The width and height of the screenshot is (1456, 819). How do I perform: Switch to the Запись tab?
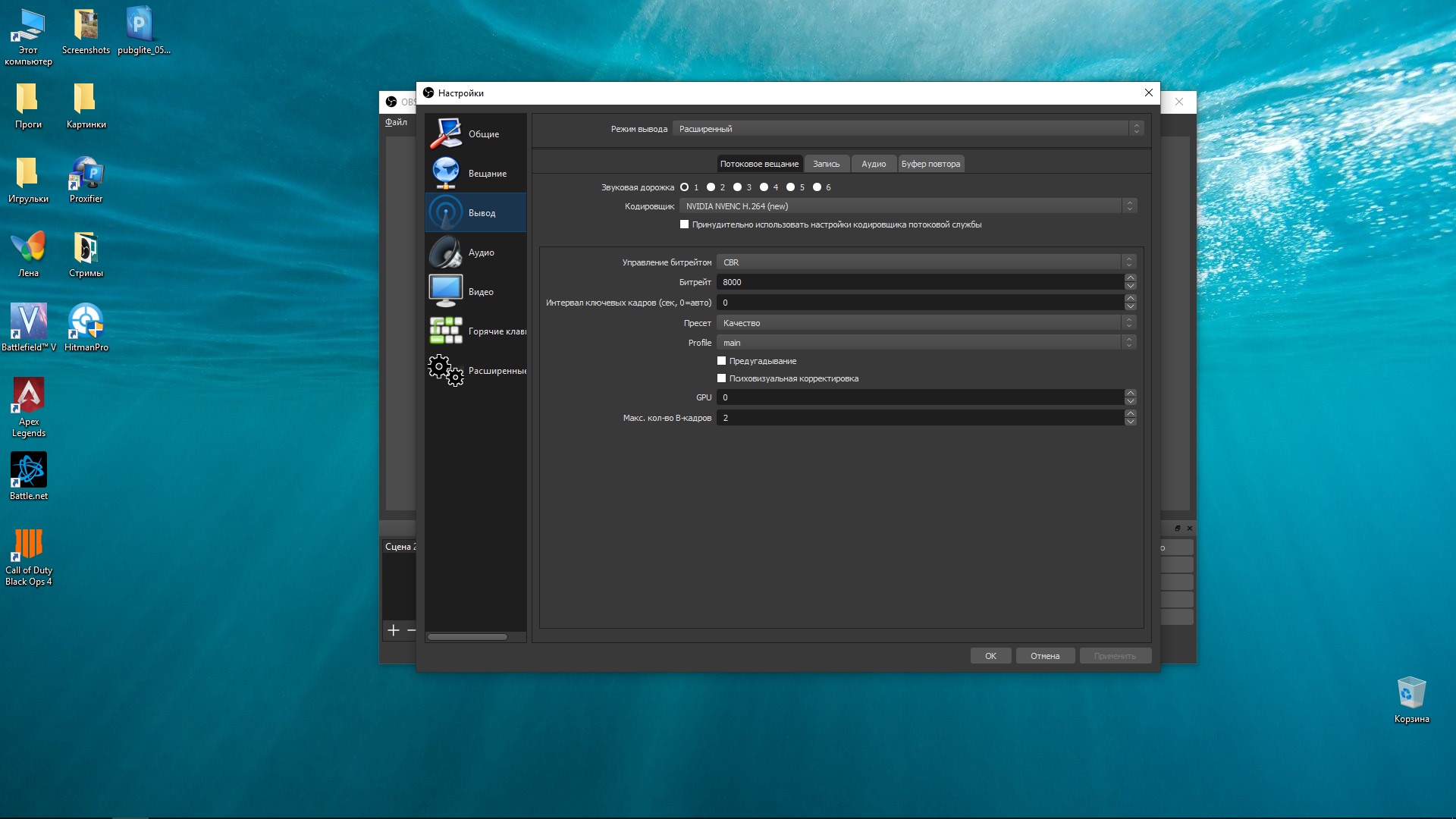tap(826, 164)
